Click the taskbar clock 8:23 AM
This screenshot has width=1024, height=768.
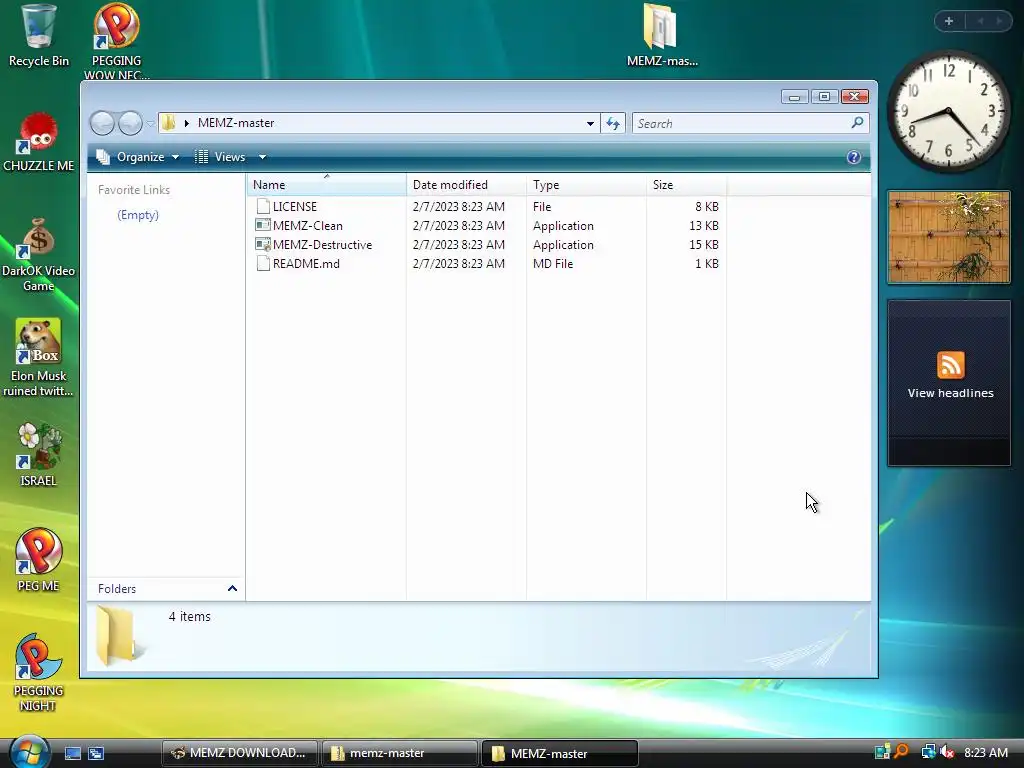985,752
